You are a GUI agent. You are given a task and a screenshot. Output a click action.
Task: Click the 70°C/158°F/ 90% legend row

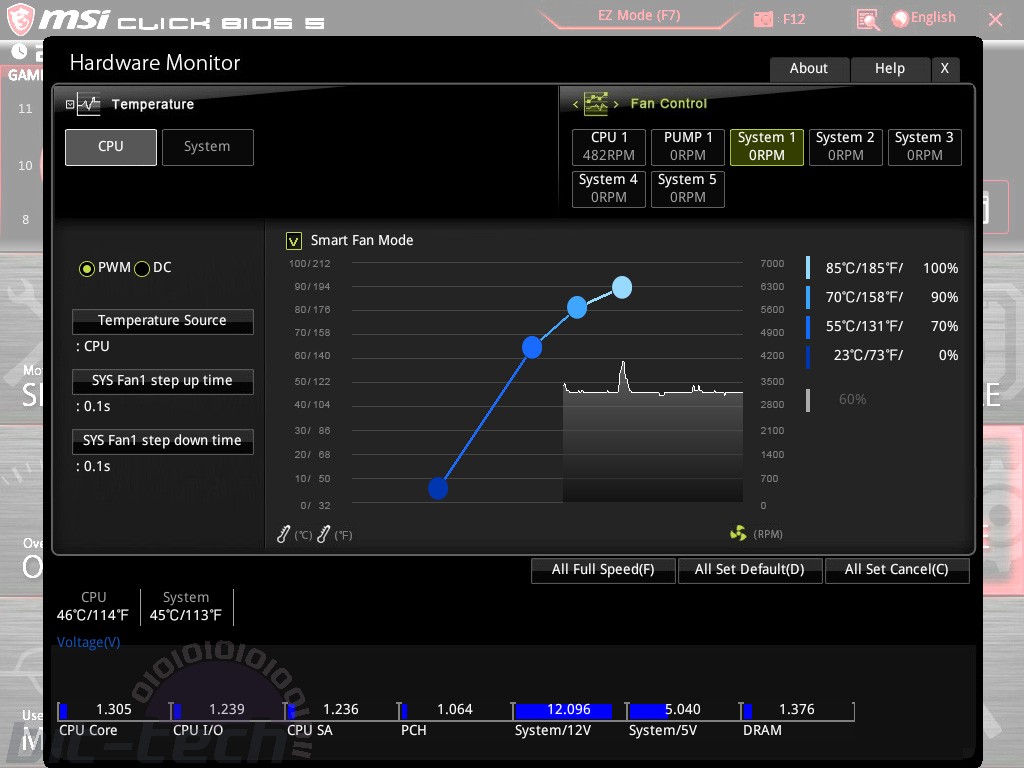coord(883,297)
